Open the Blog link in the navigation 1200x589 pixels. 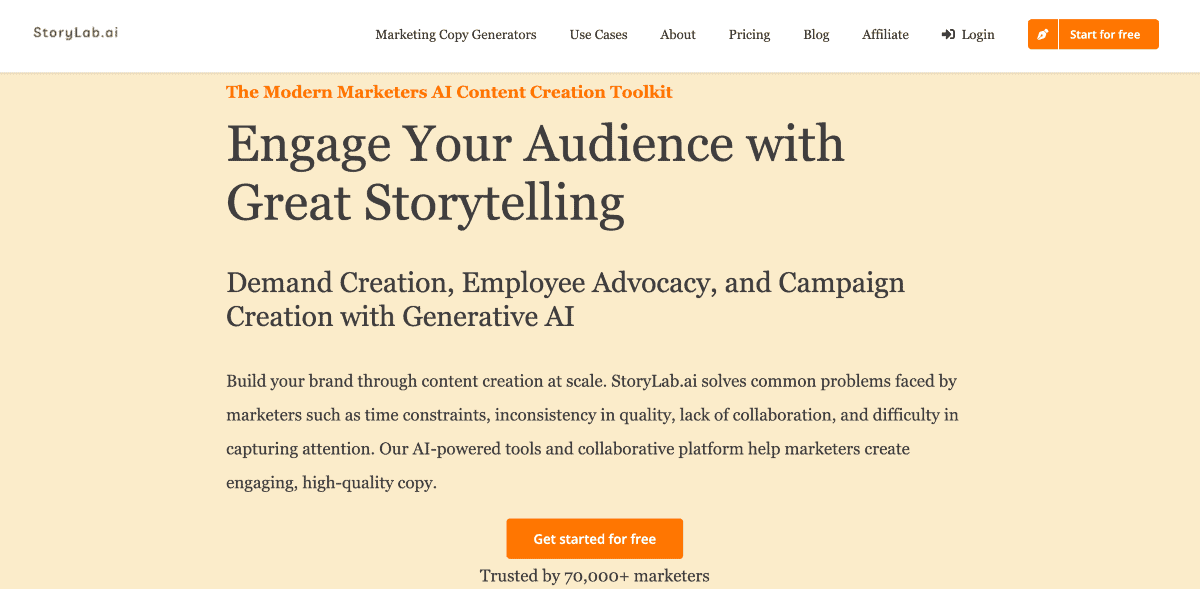point(816,35)
